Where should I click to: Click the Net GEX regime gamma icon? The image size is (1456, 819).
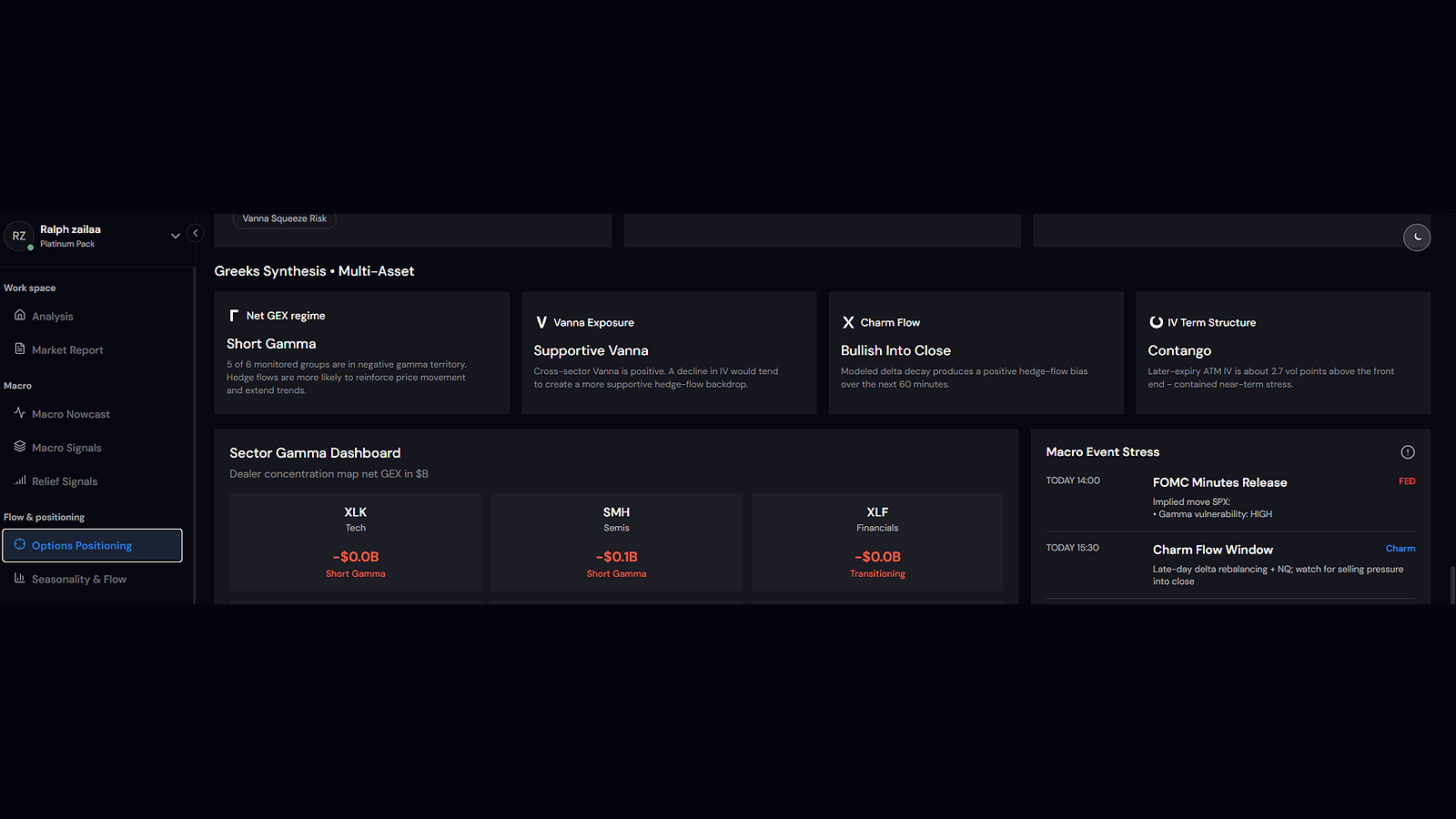click(234, 315)
